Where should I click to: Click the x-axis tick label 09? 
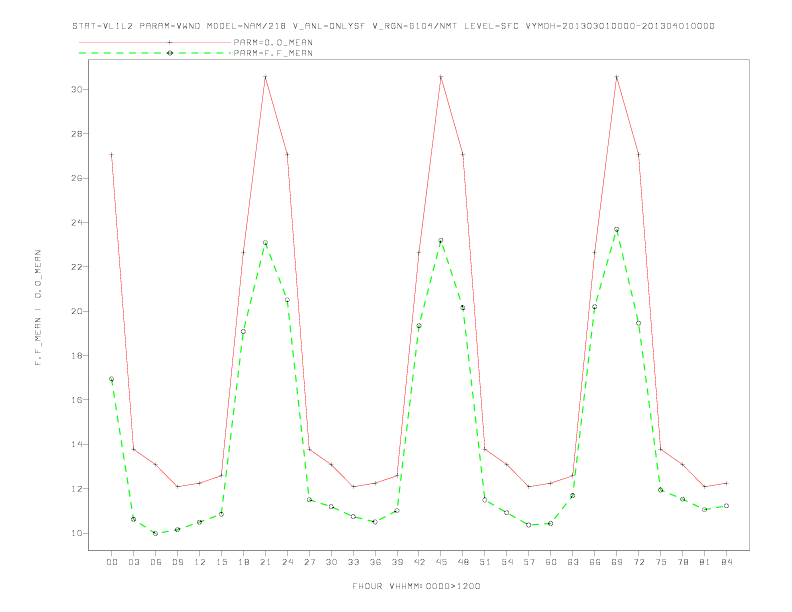click(x=177, y=562)
